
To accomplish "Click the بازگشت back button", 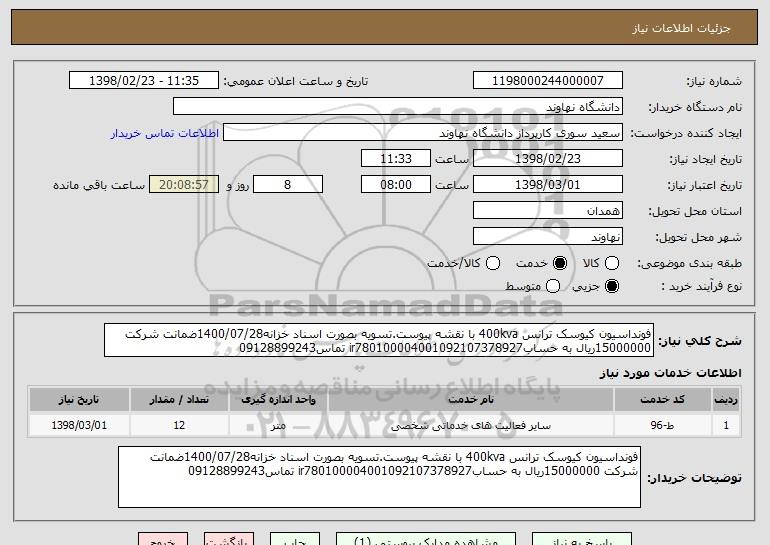I will coord(229,539).
